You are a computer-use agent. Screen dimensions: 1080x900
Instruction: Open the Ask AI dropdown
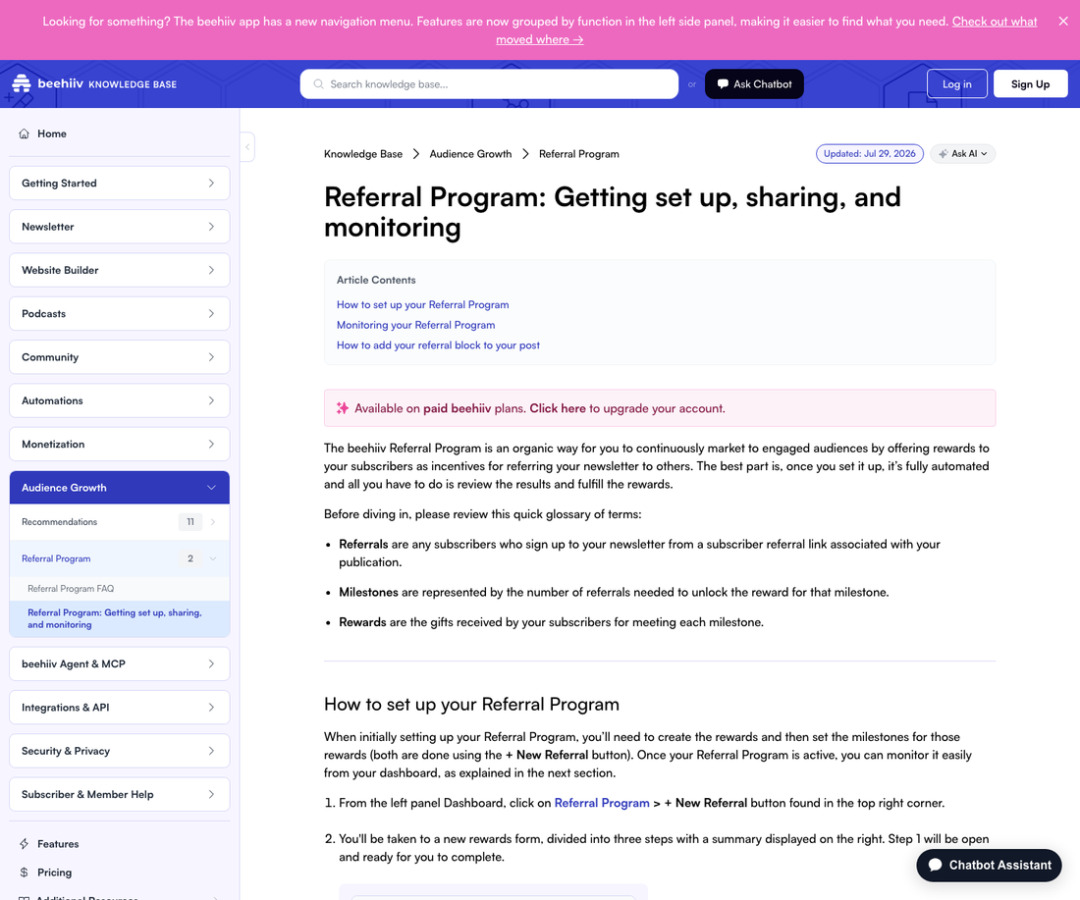963,154
